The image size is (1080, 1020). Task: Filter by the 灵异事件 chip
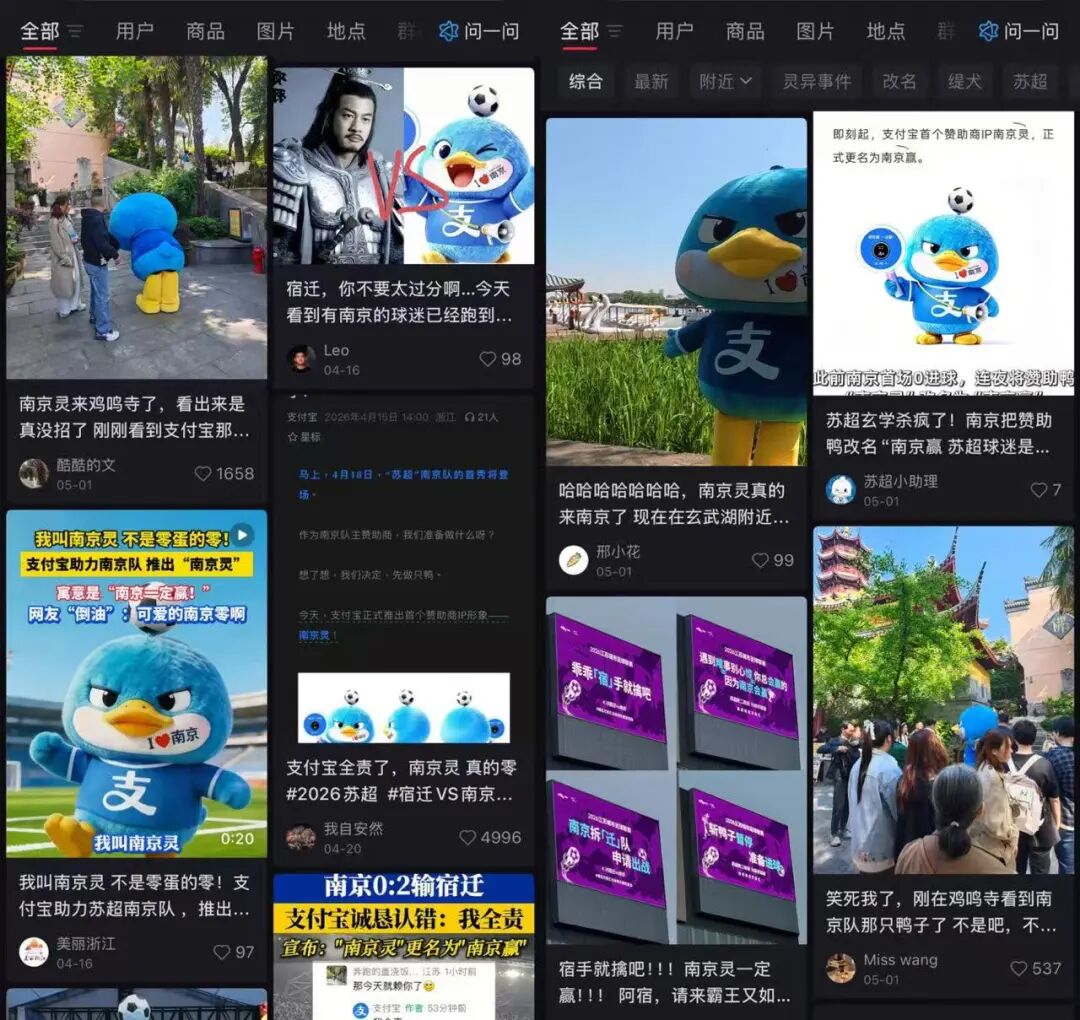click(x=817, y=81)
